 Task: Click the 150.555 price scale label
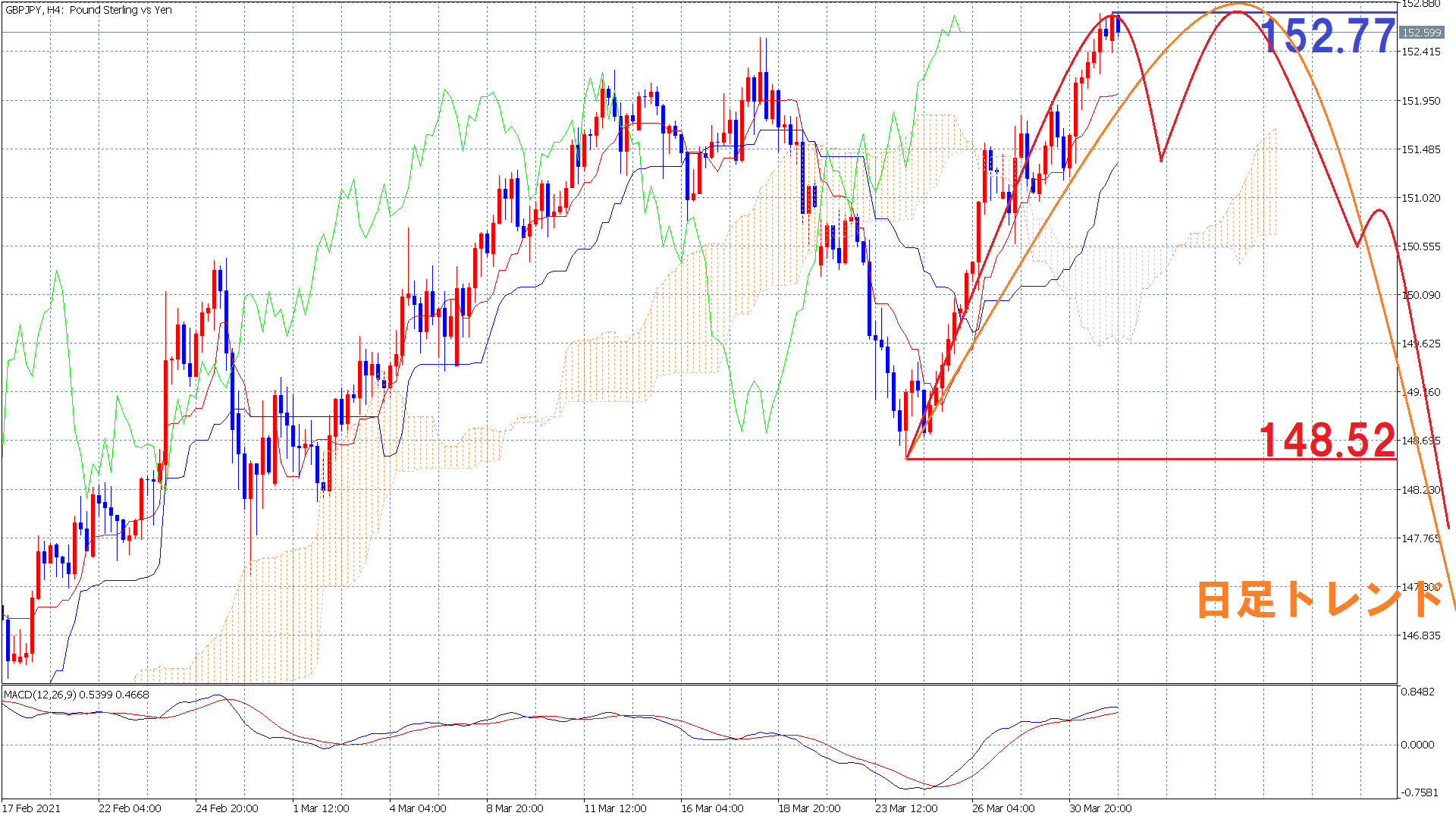(x=1421, y=246)
